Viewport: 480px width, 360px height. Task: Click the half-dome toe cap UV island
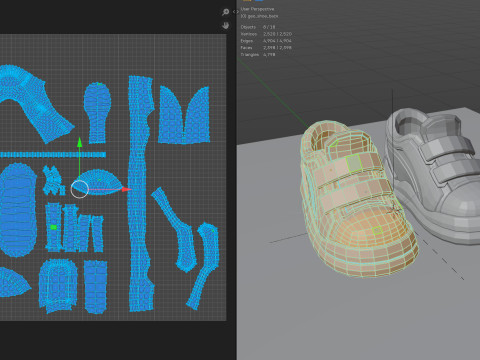point(99,182)
